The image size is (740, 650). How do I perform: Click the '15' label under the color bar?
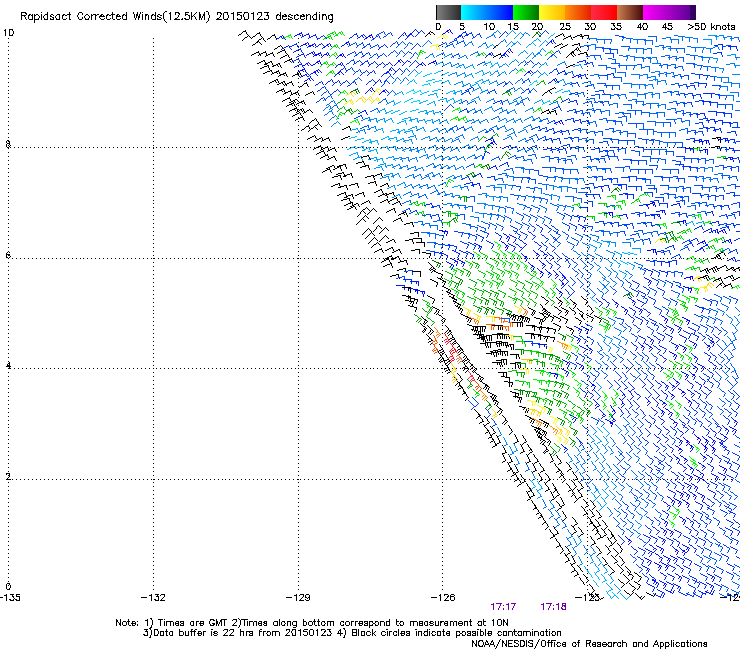513,27
